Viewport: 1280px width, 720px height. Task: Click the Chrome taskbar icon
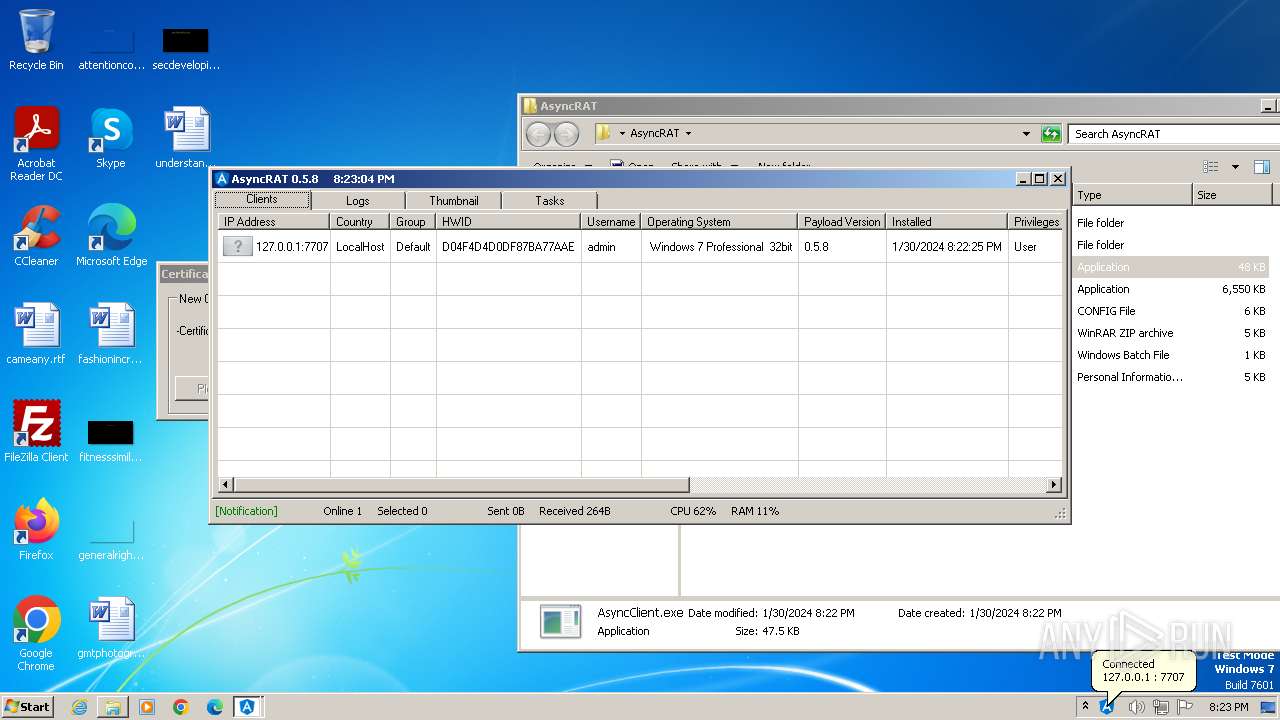(x=181, y=707)
